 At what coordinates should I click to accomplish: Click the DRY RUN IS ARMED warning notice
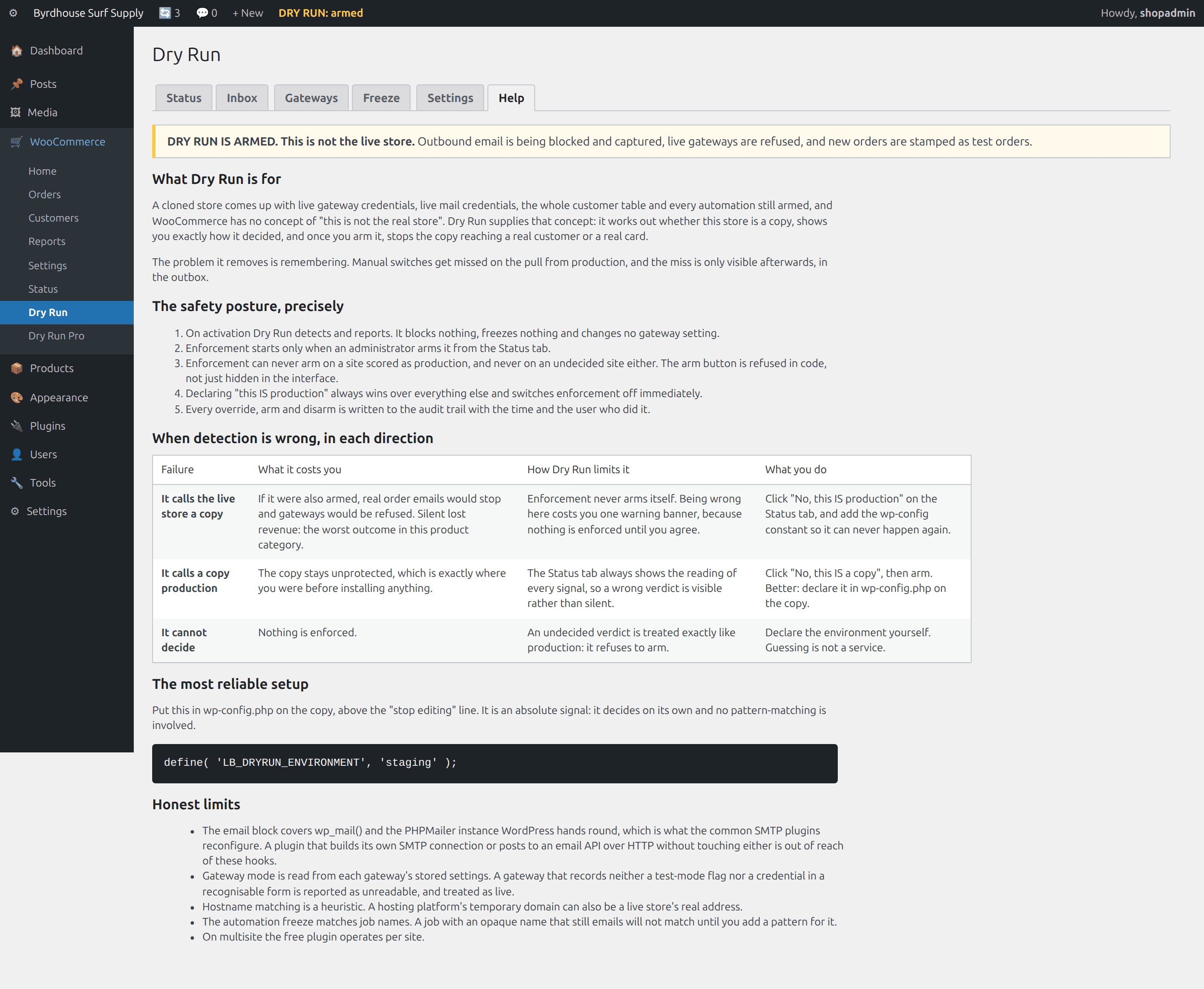point(661,141)
